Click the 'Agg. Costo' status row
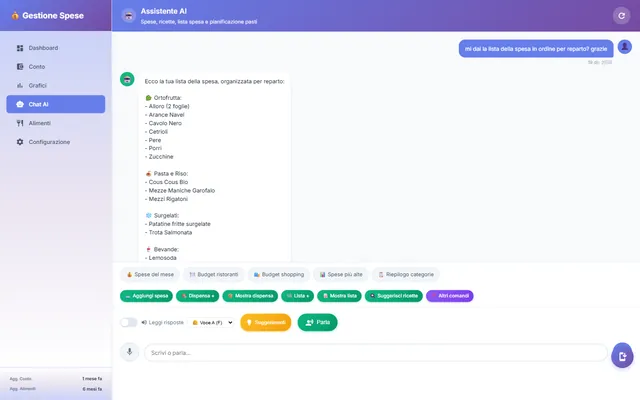Image resolution: width=640 pixels, height=400 pixels. point(56,379)
